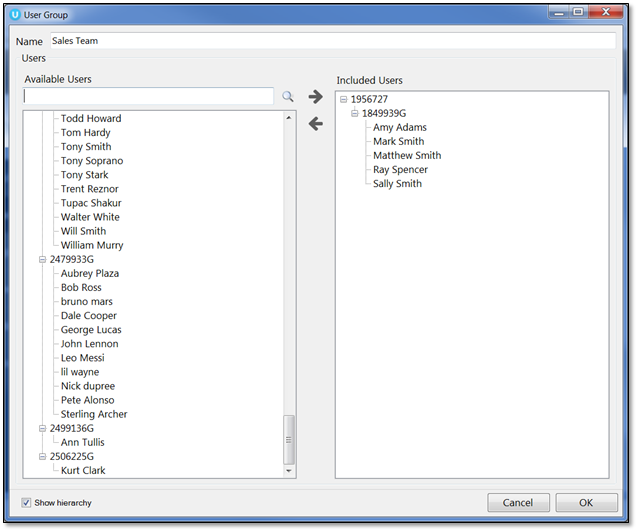Click the scroll up arrow of Available Users list

click(289, 118)
